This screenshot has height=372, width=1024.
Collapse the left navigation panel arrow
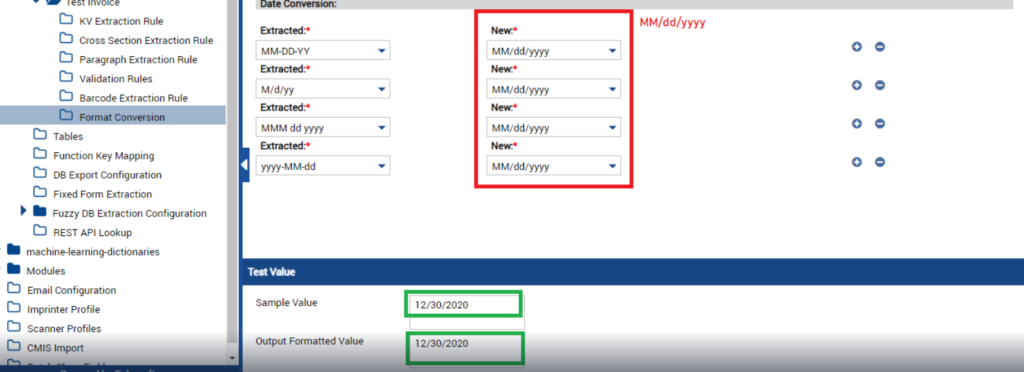[244, 165]
